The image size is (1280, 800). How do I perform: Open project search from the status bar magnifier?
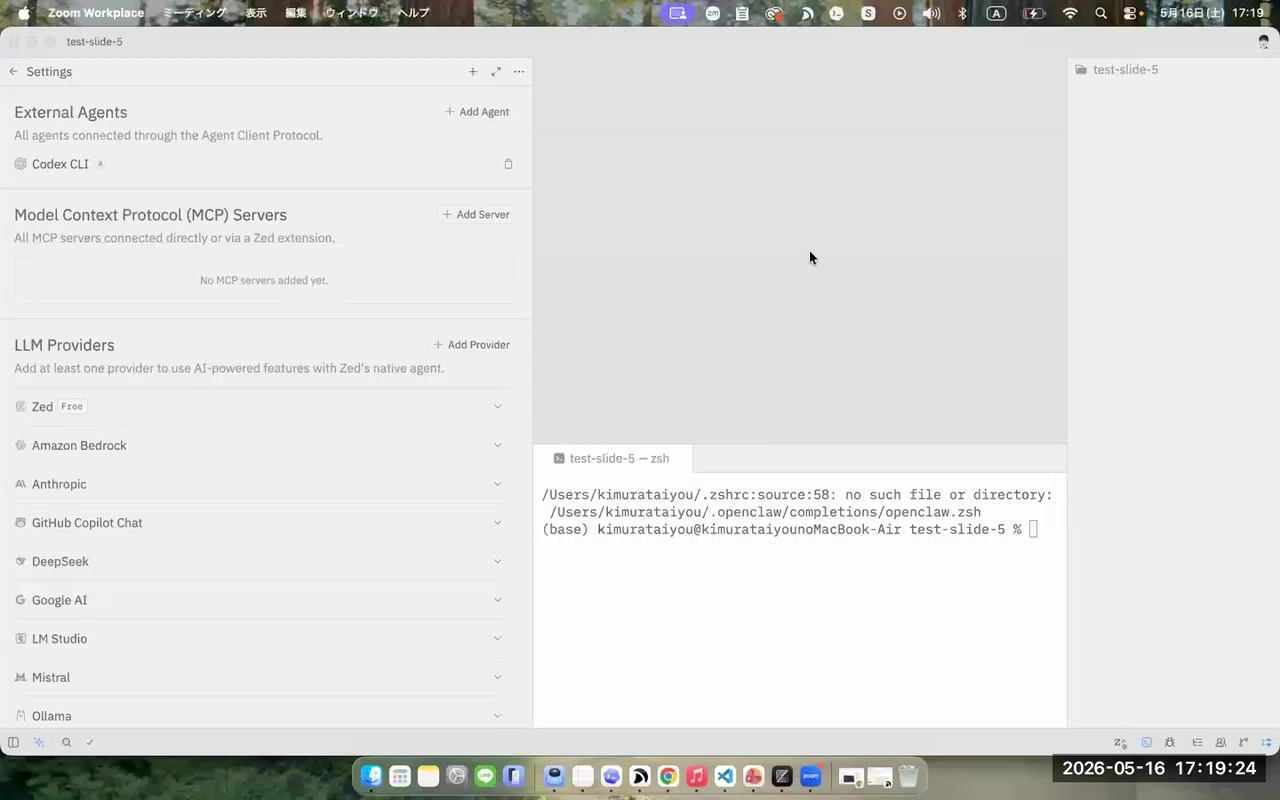coord(66,742)
